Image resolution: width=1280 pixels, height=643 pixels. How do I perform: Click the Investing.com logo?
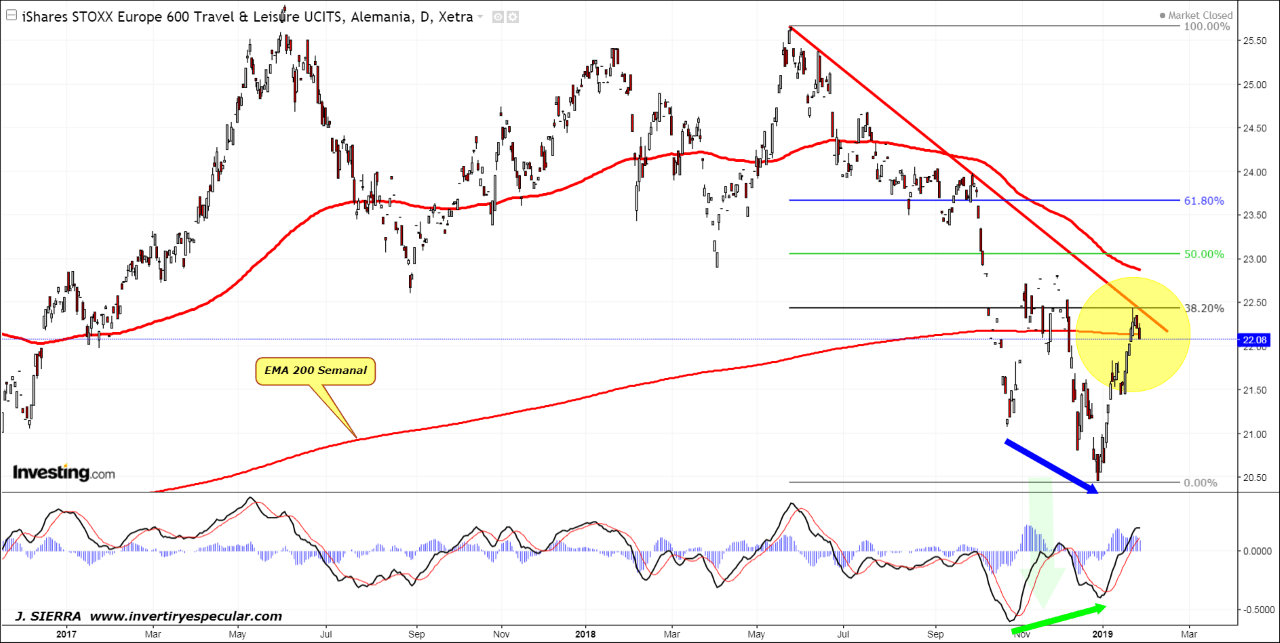click(63, 473)
